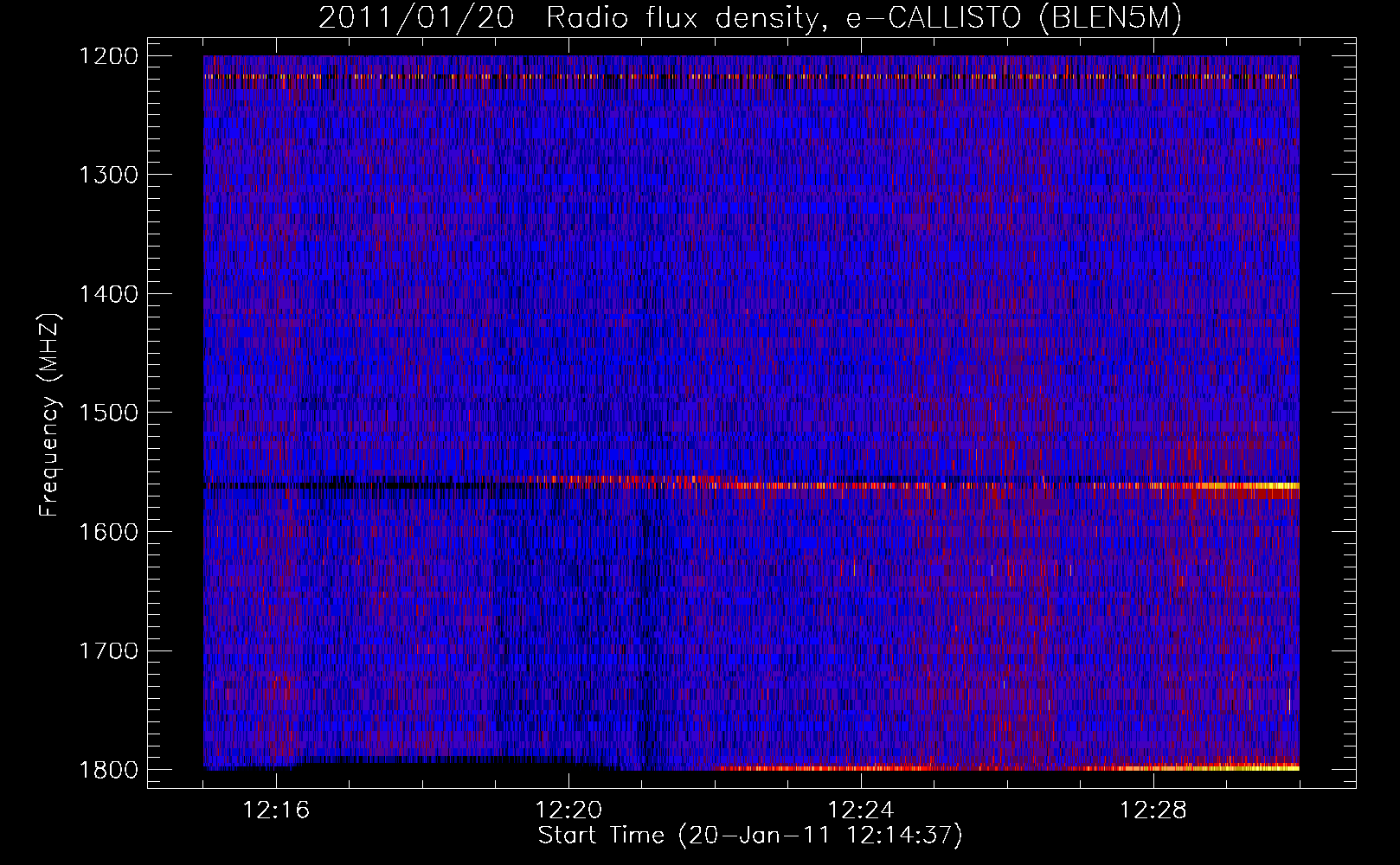Click the 1300 frequency tick label
Screen dimensions: 1400x865
[x=108, y=175]
